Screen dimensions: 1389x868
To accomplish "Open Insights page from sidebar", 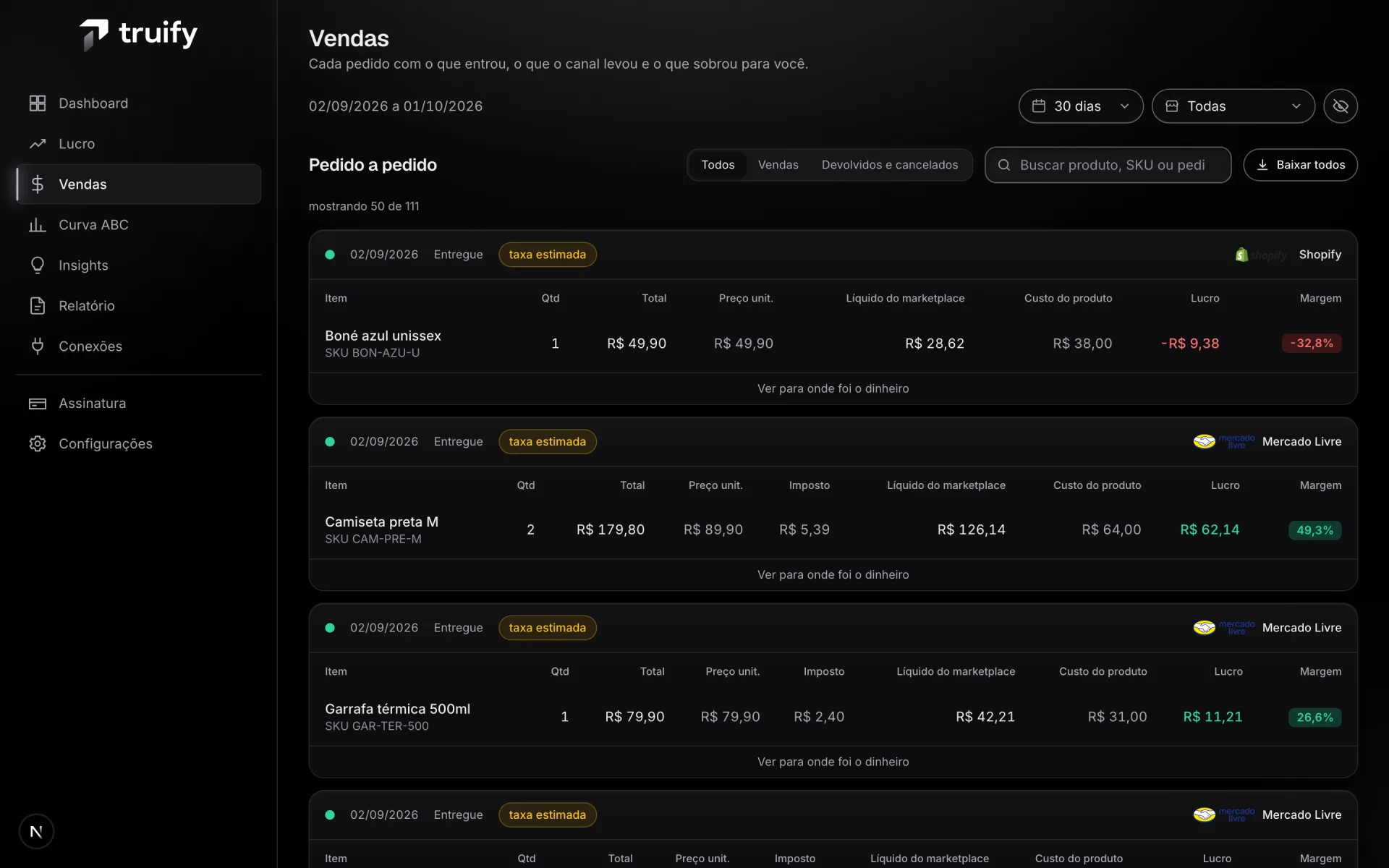I will coord(138,265).
